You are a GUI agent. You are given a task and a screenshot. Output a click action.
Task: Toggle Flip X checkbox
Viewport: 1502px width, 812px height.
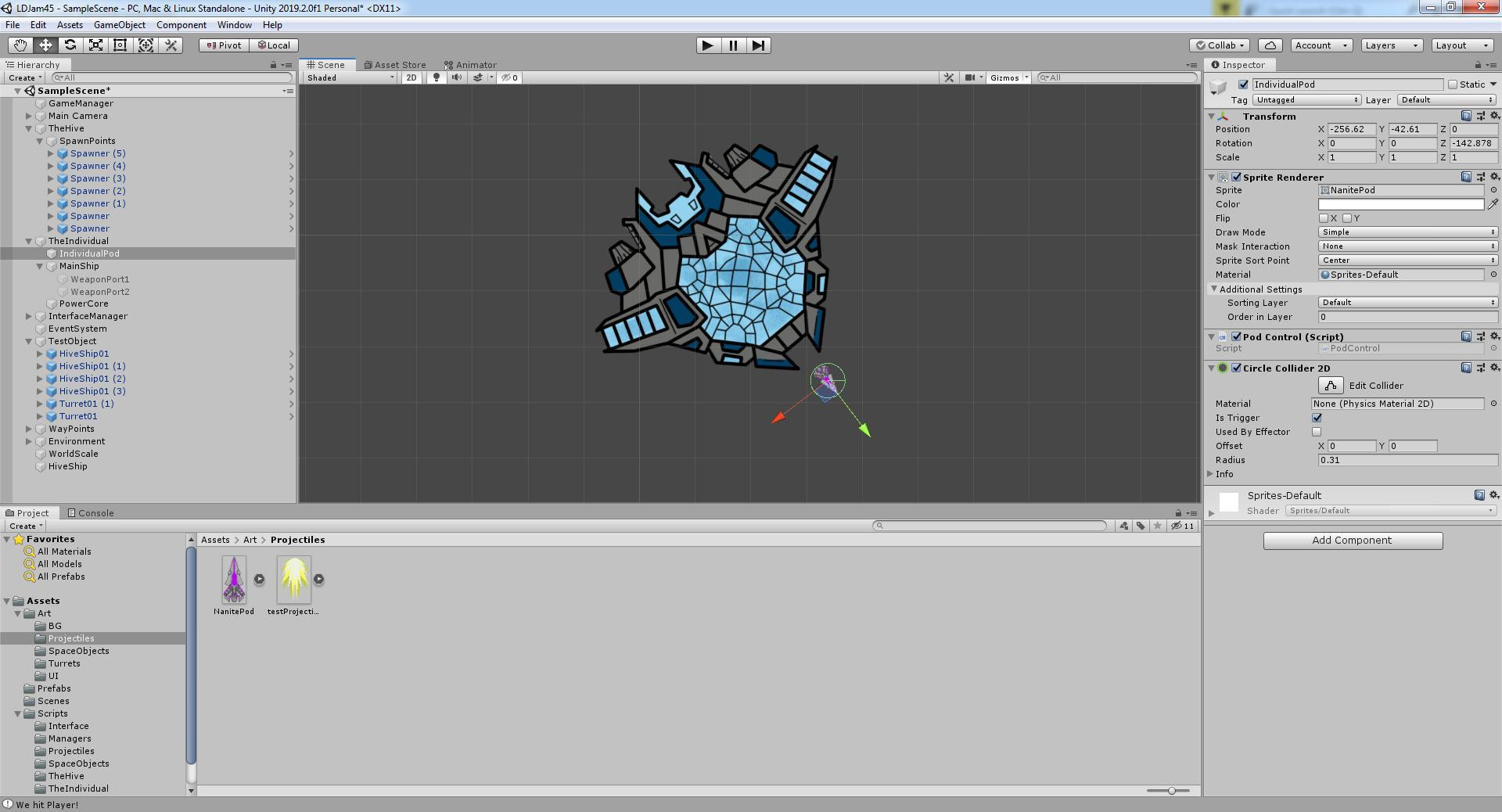tap(1324, 218)
